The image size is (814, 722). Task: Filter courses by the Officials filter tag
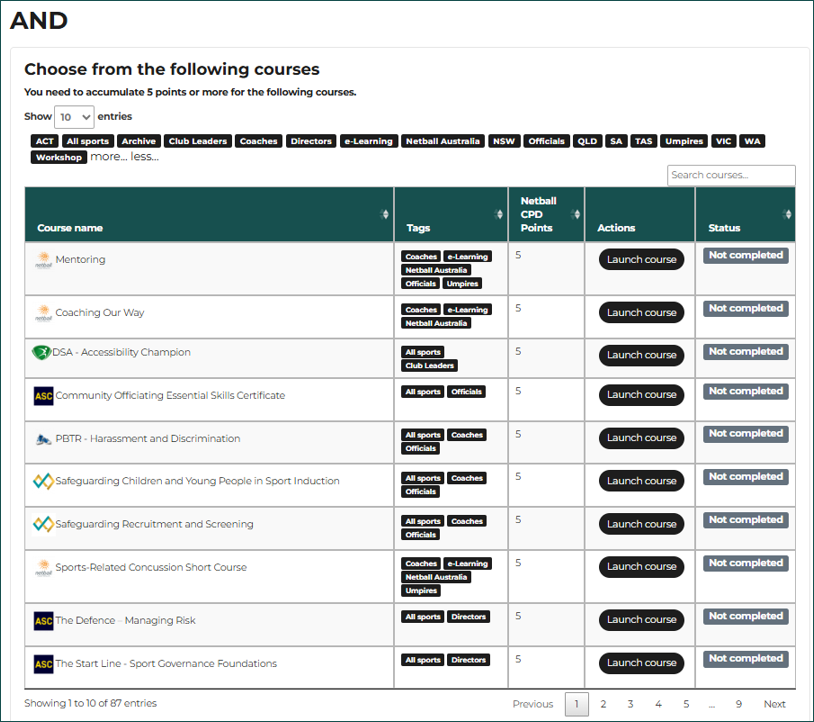click(x=546, y=141)
